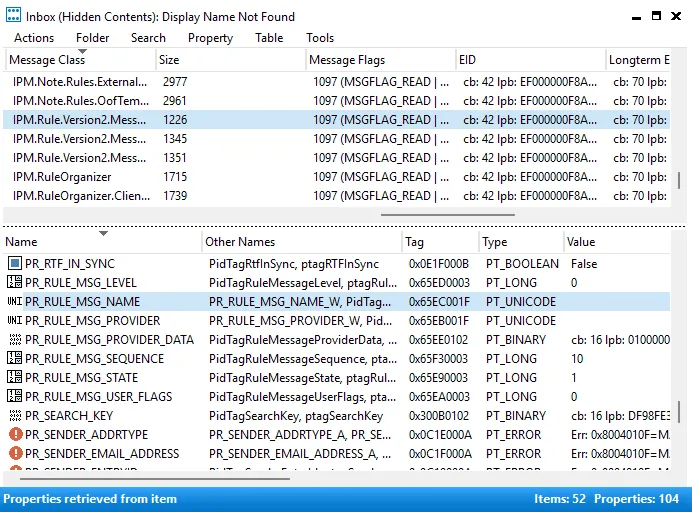Click the PidTagSearchKey, ptagSearchKey cell
Viewport: 692px width, 512px height.
[296, 415]
